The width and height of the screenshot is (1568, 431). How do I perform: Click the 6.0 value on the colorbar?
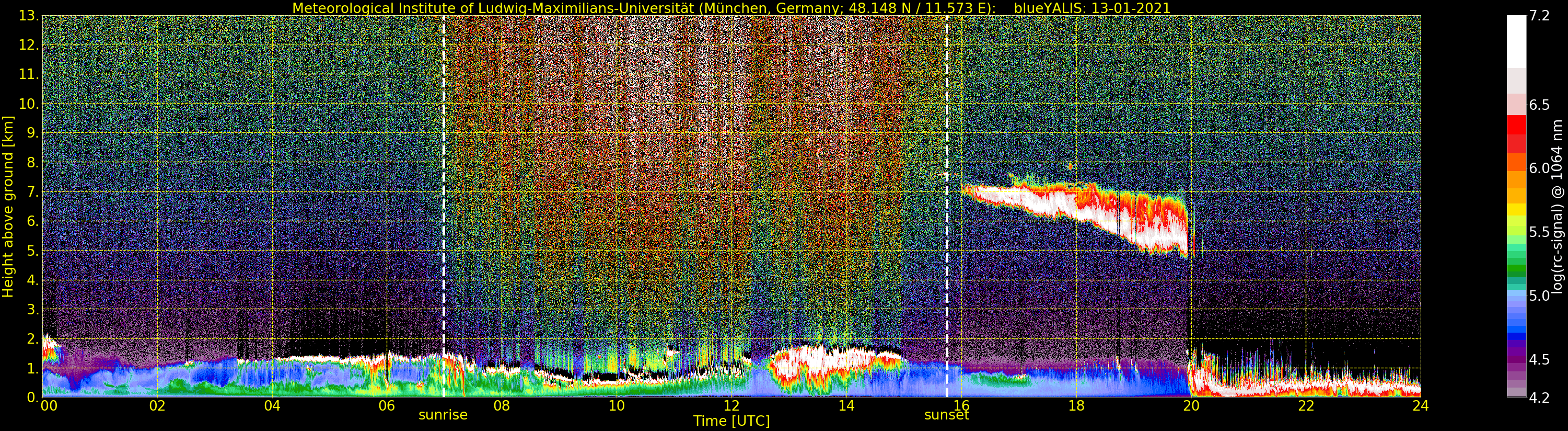(x=1539, y=168)
